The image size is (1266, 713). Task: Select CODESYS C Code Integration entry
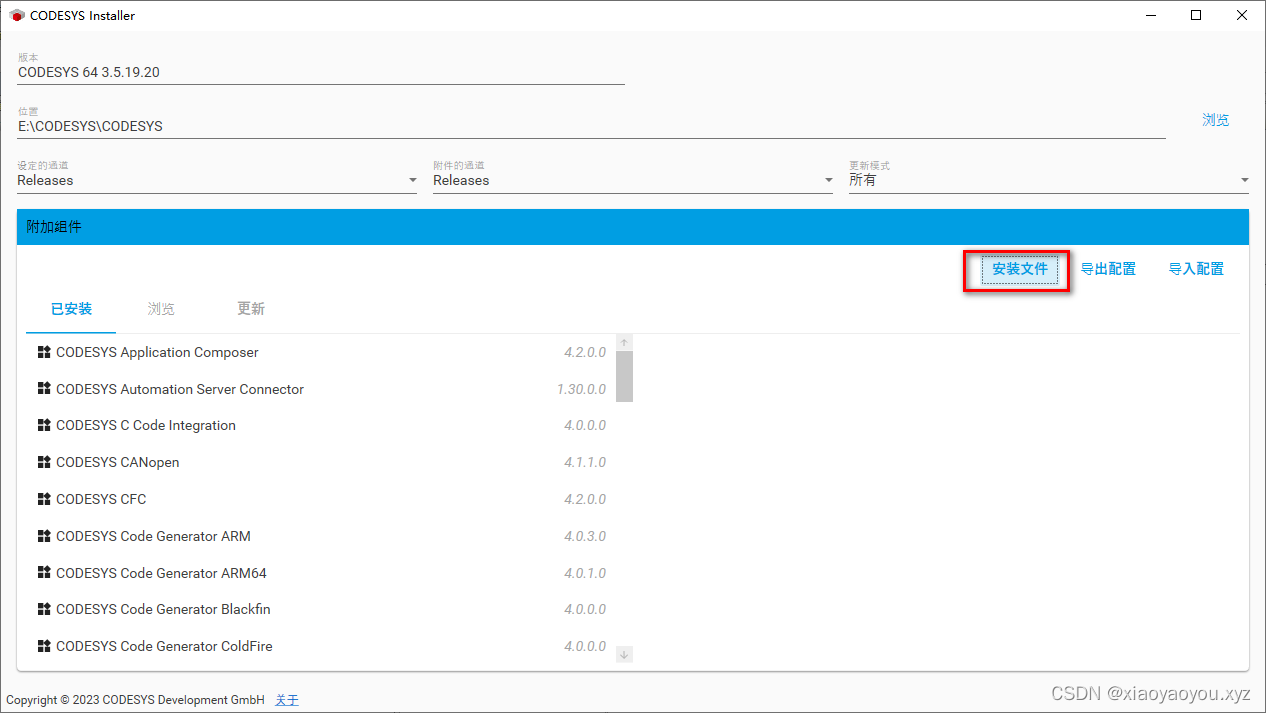[x=321, y=425]
